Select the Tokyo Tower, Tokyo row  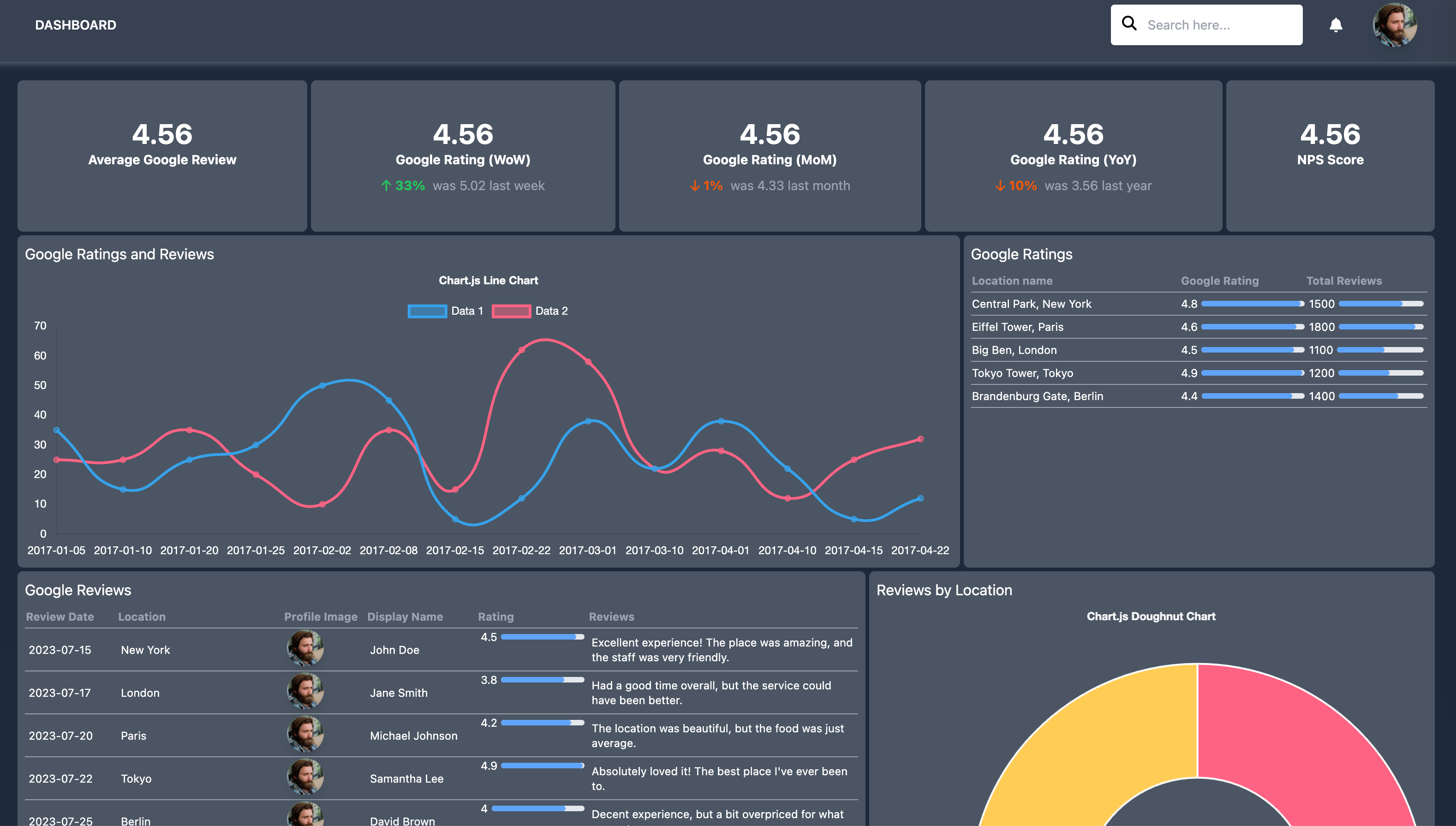(1199, 373)
